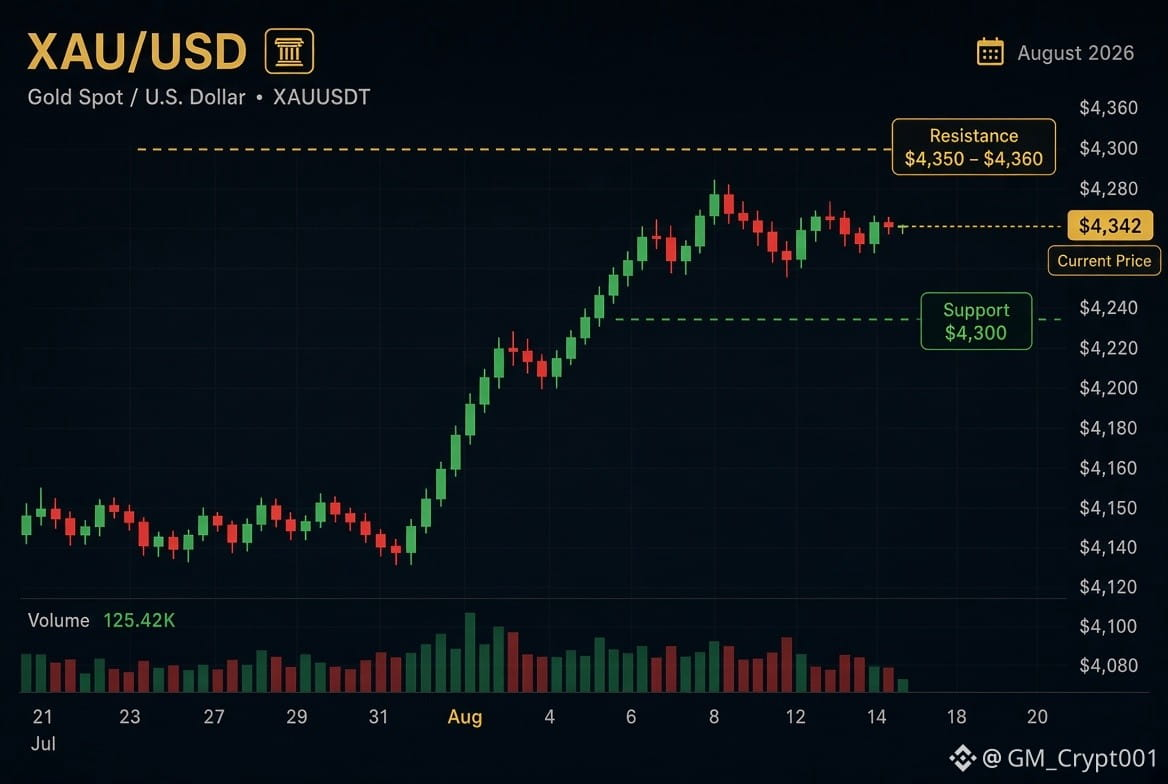Click the $4,140 price axis label

(x=1108, y=548)
